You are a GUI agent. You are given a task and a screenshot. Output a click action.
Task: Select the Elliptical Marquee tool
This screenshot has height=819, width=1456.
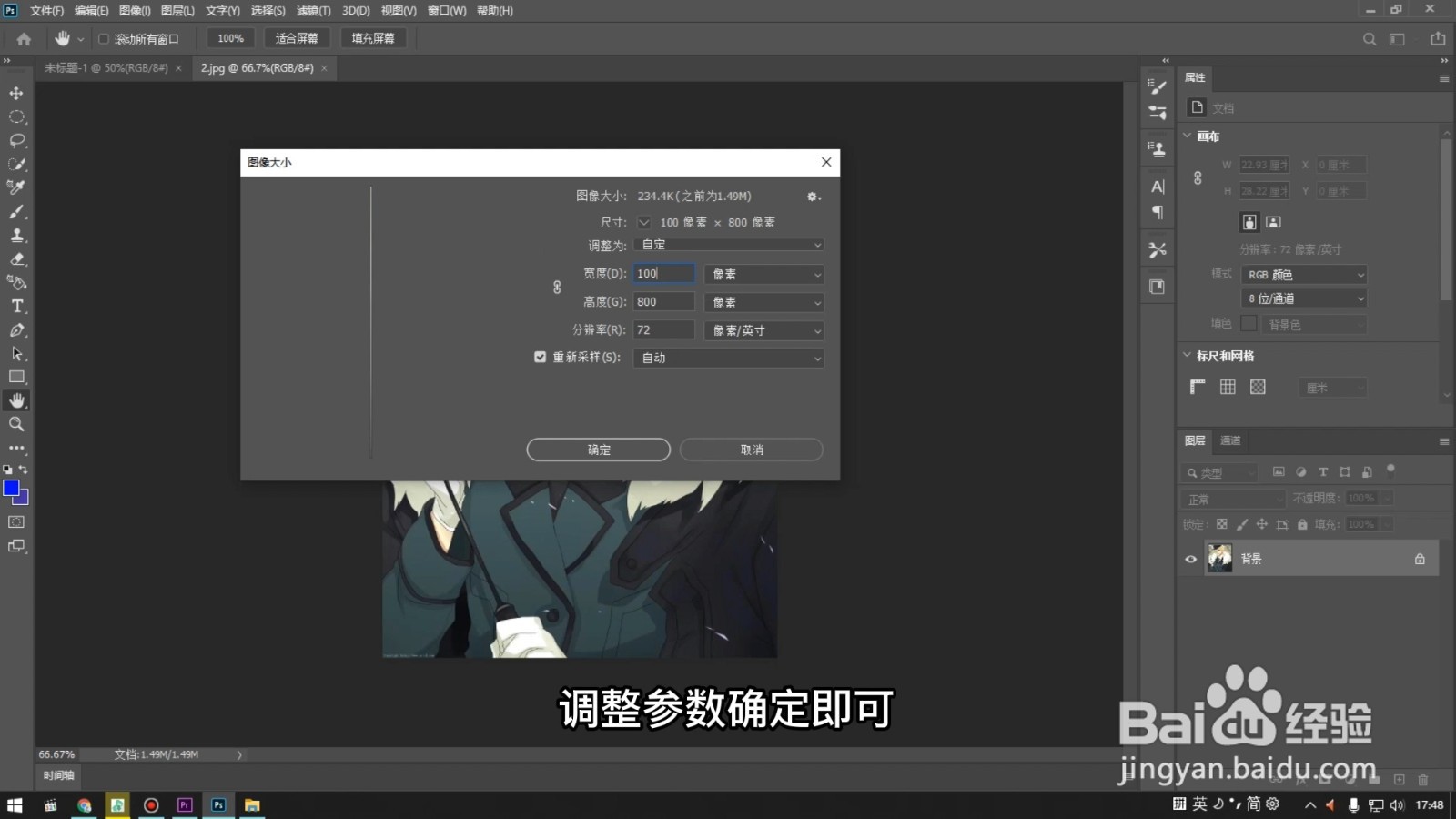(16, 117)
